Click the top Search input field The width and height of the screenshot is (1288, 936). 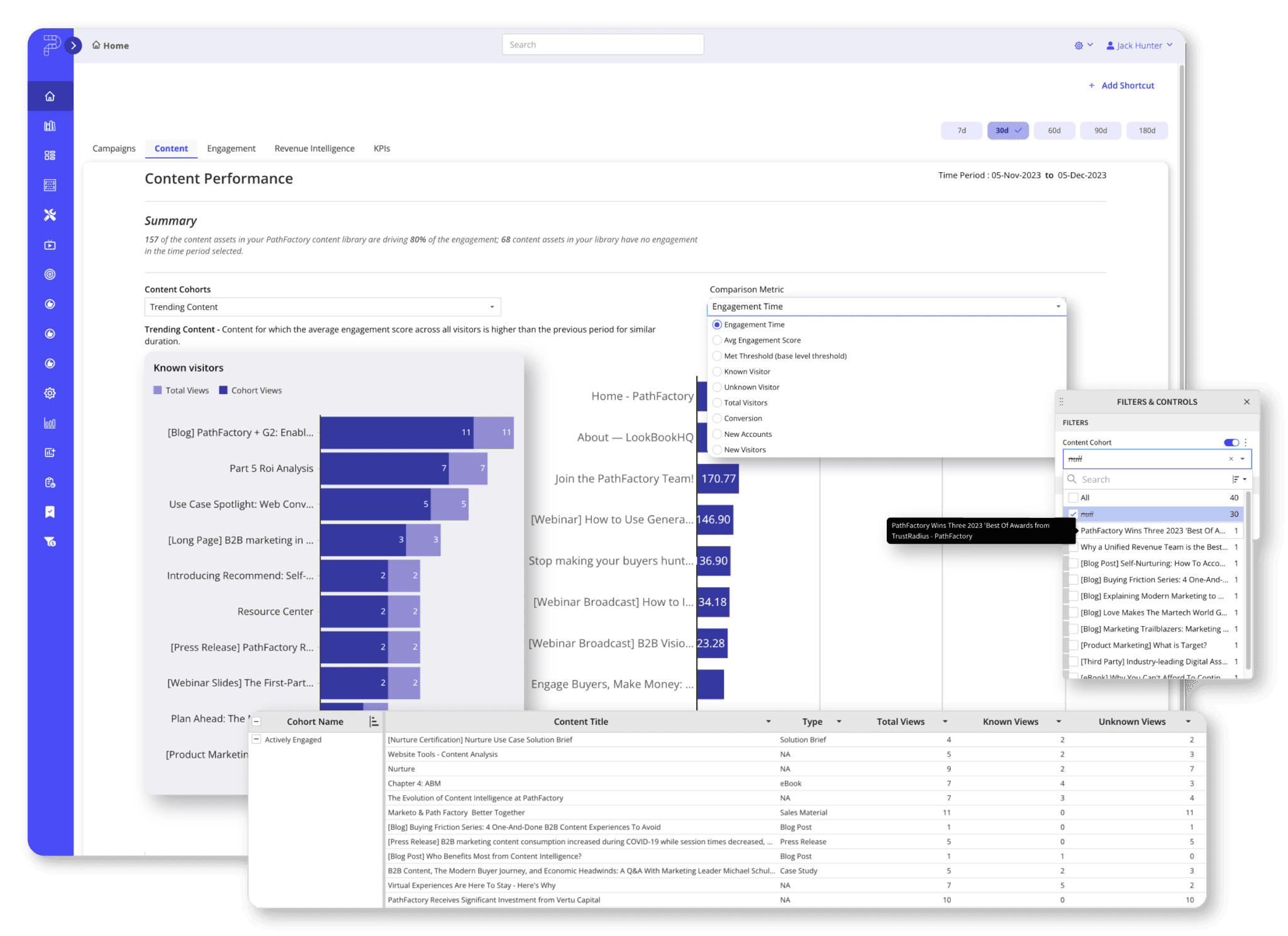(x=602, y=44)
